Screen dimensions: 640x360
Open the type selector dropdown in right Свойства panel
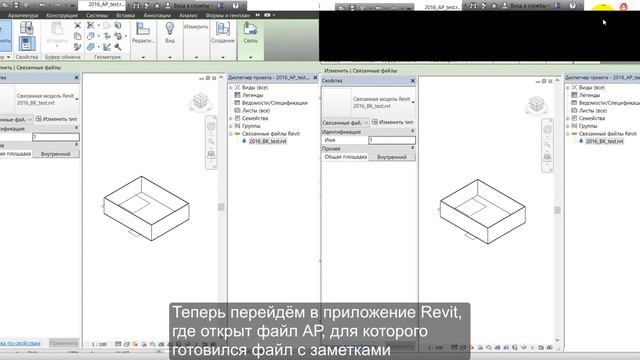(x=413, y=102)
